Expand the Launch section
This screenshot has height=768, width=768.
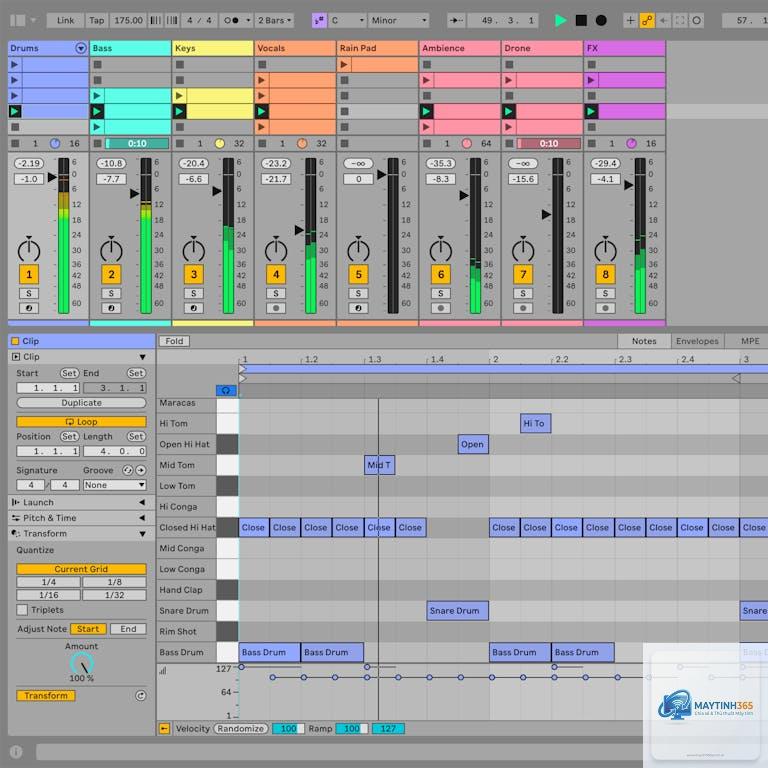142,502
